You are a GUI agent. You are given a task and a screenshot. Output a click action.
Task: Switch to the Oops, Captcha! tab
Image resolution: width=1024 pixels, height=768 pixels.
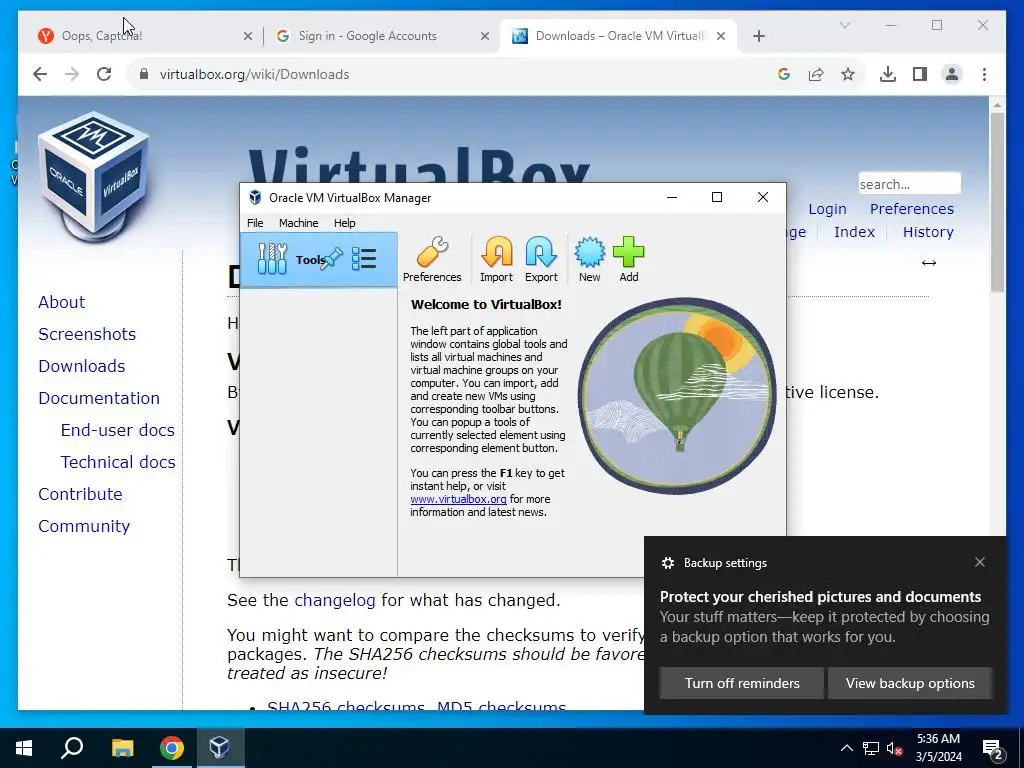(145, 36)
